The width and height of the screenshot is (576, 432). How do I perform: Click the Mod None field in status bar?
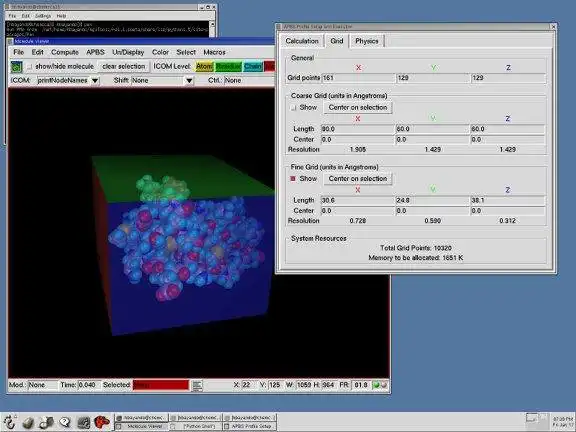43,385
